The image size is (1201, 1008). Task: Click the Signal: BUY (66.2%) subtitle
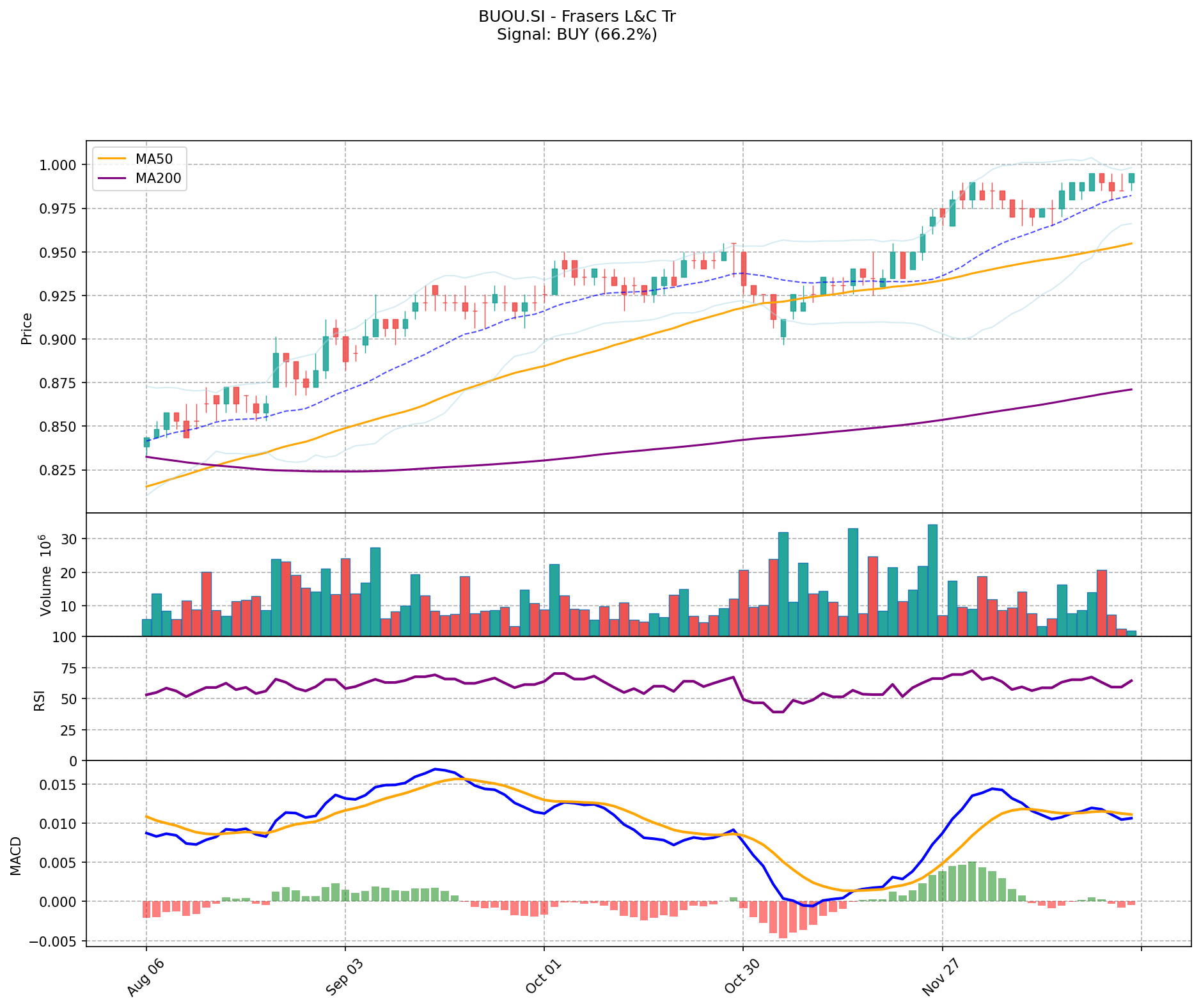pyautogui.click(x=577, y=35)
